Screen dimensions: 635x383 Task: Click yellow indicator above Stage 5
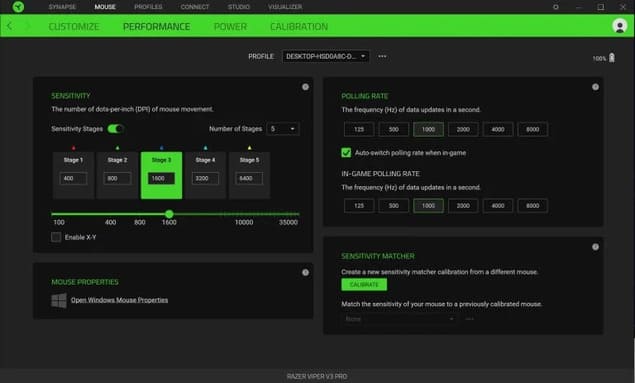coord(249,148)
